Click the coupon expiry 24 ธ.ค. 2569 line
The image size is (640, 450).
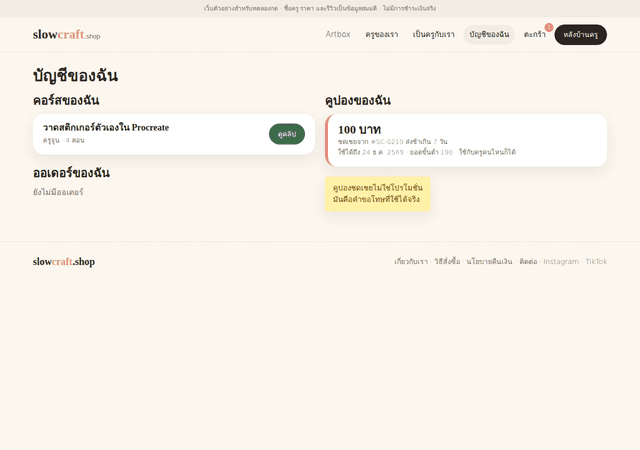(427, 152)
